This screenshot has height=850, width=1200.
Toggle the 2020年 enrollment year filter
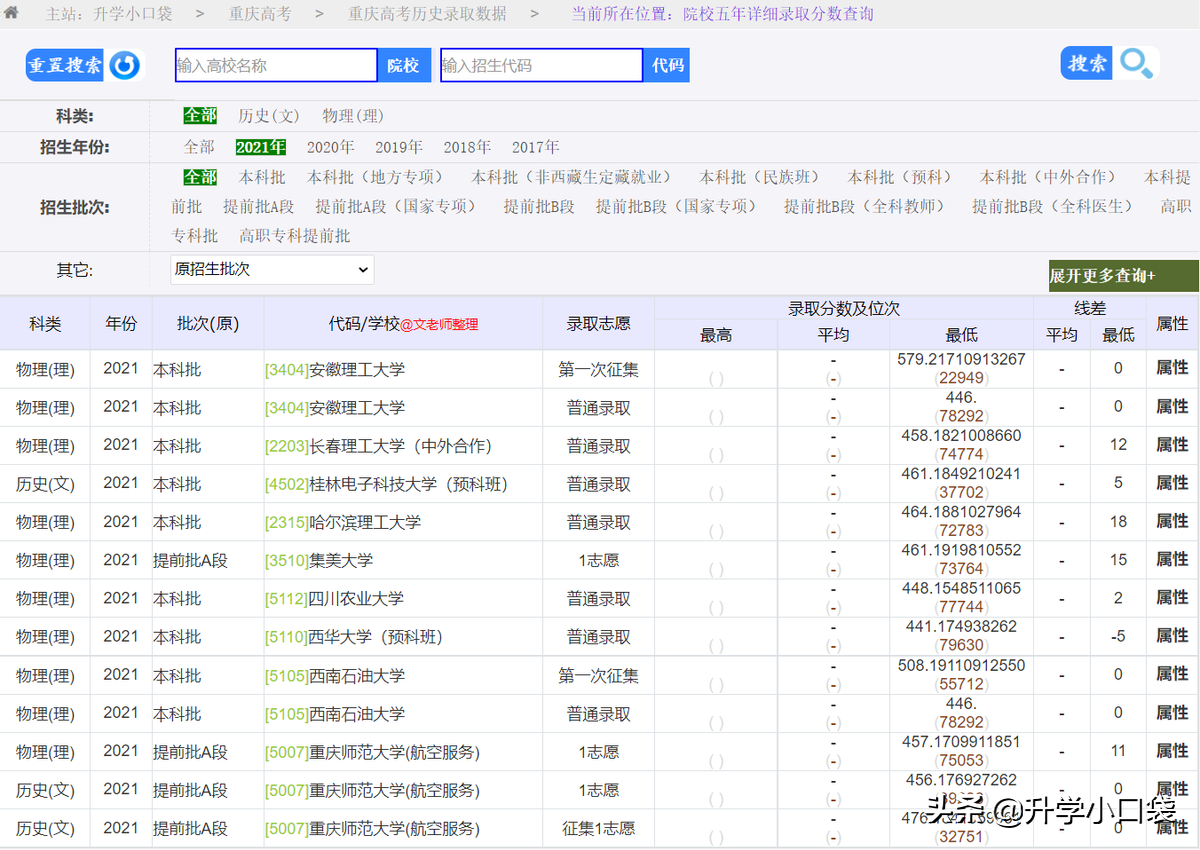point(330,146)
